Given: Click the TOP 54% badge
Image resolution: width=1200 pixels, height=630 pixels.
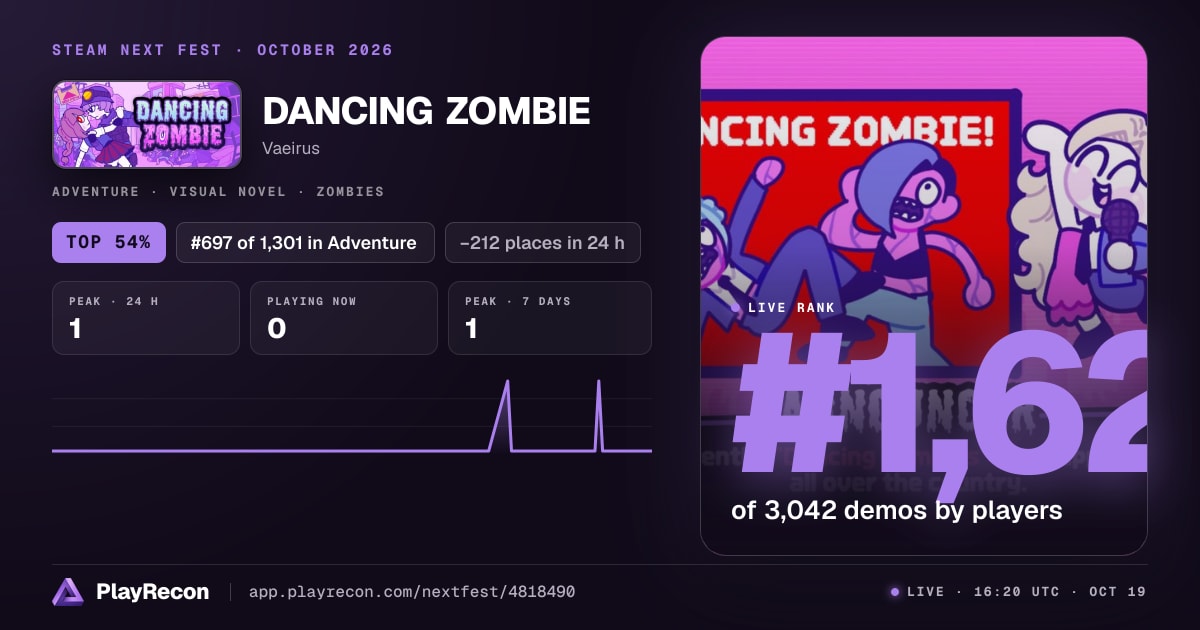Looking at the screenshot, I should click(x=109, y=242).
